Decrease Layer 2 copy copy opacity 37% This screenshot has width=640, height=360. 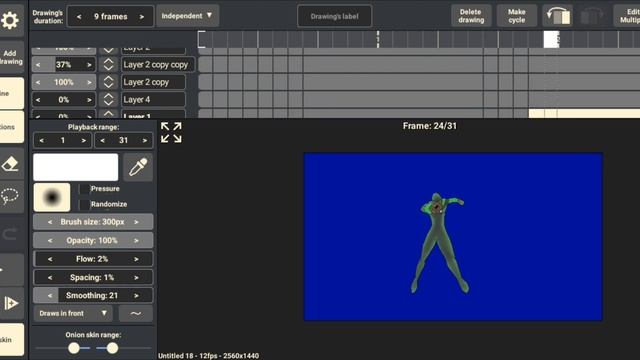click(38, 64)
